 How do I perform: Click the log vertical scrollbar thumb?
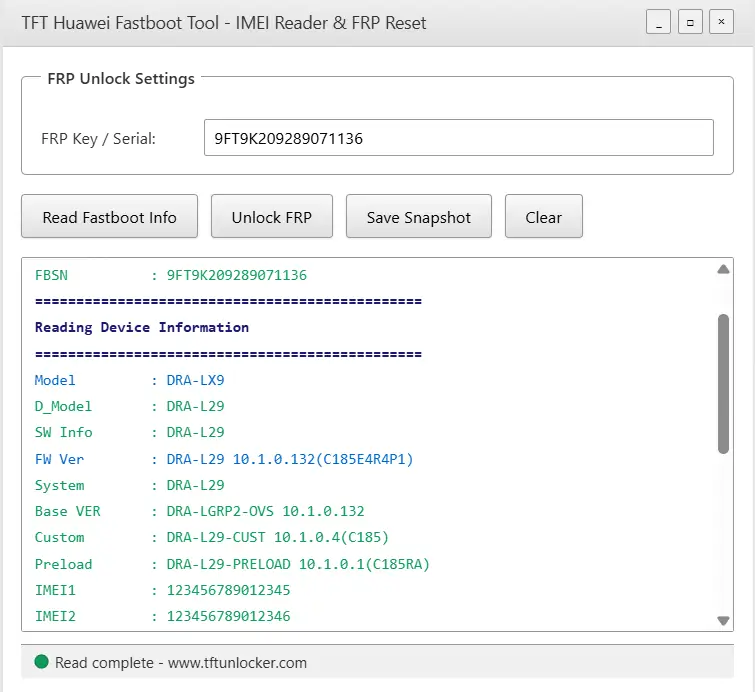tap(723, 384)
